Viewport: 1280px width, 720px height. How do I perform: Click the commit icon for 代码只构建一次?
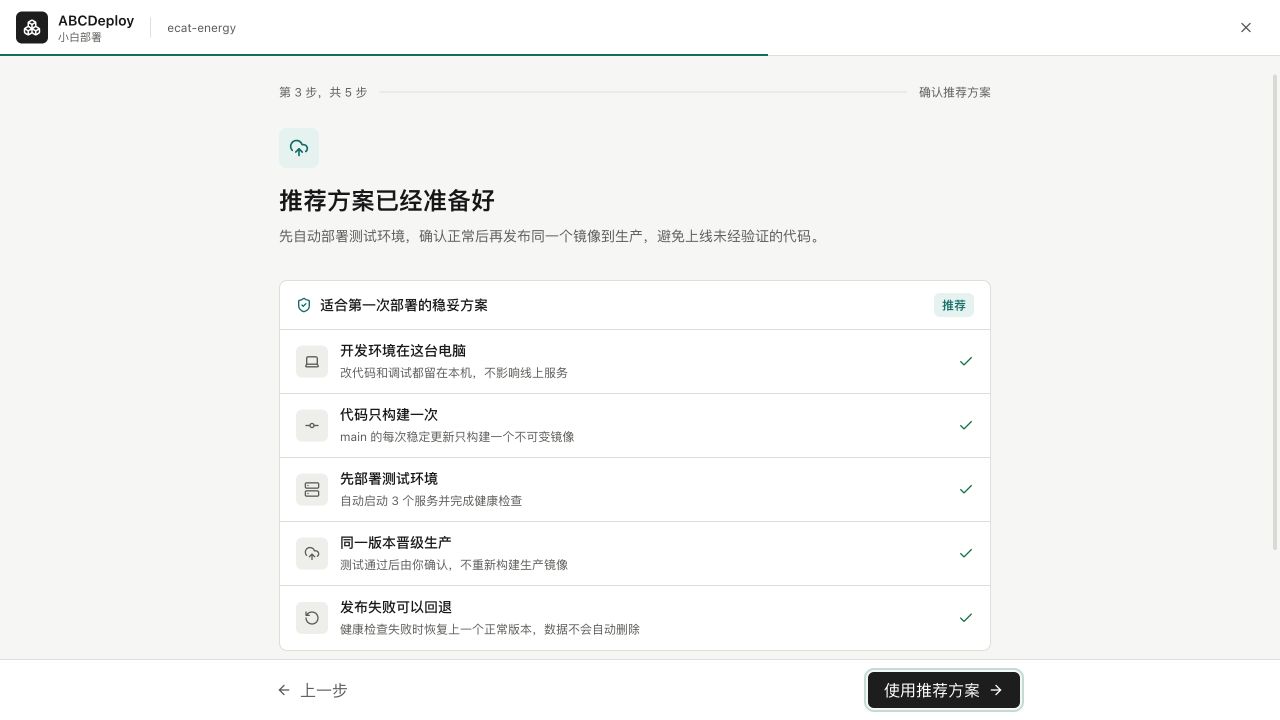(x=312, y=425)
